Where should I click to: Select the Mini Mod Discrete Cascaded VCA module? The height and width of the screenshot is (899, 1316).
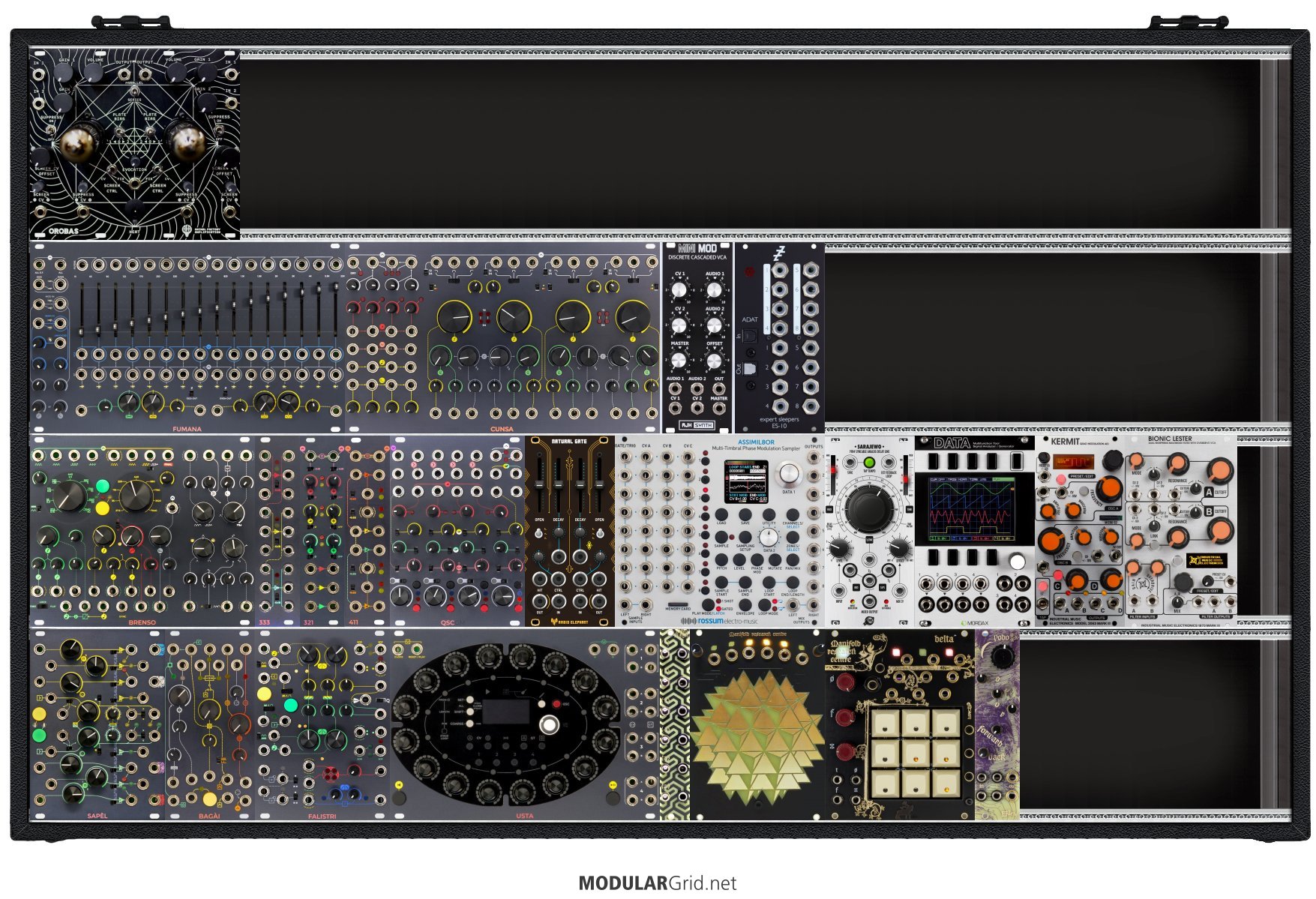697,337
